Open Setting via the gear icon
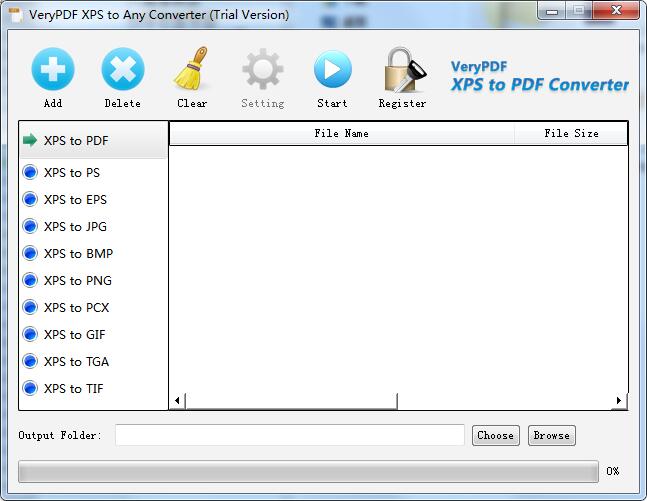Screen dimensions: 647x501 [x=262, y=70]
